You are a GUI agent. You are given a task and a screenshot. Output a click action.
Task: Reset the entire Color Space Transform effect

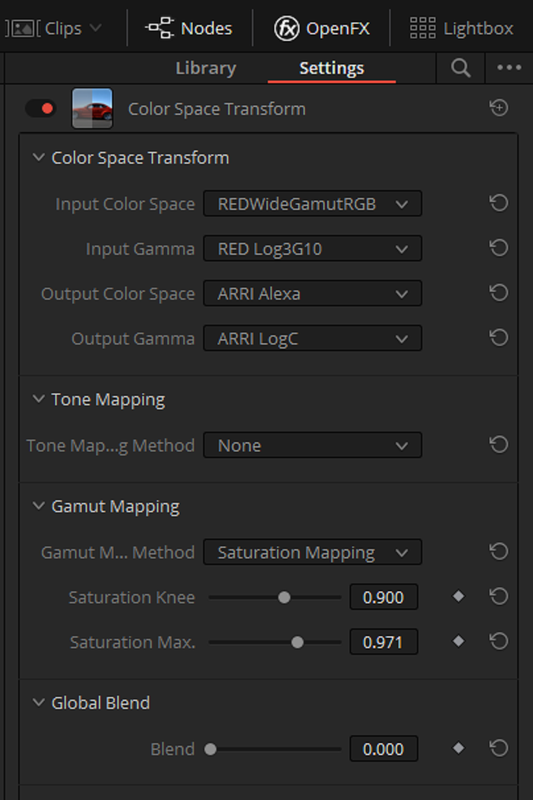(x=499, y=108)
